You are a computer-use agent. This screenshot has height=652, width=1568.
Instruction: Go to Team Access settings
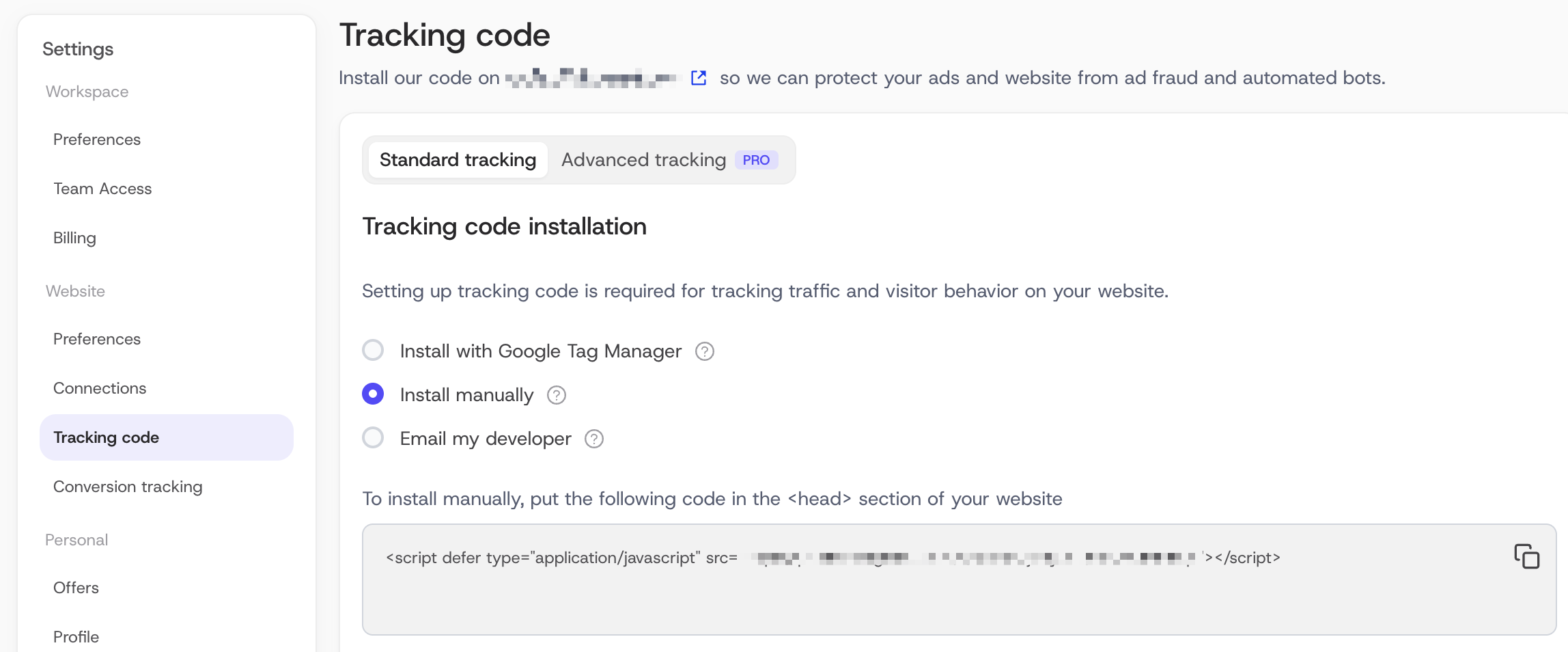[x=102, y=189]
